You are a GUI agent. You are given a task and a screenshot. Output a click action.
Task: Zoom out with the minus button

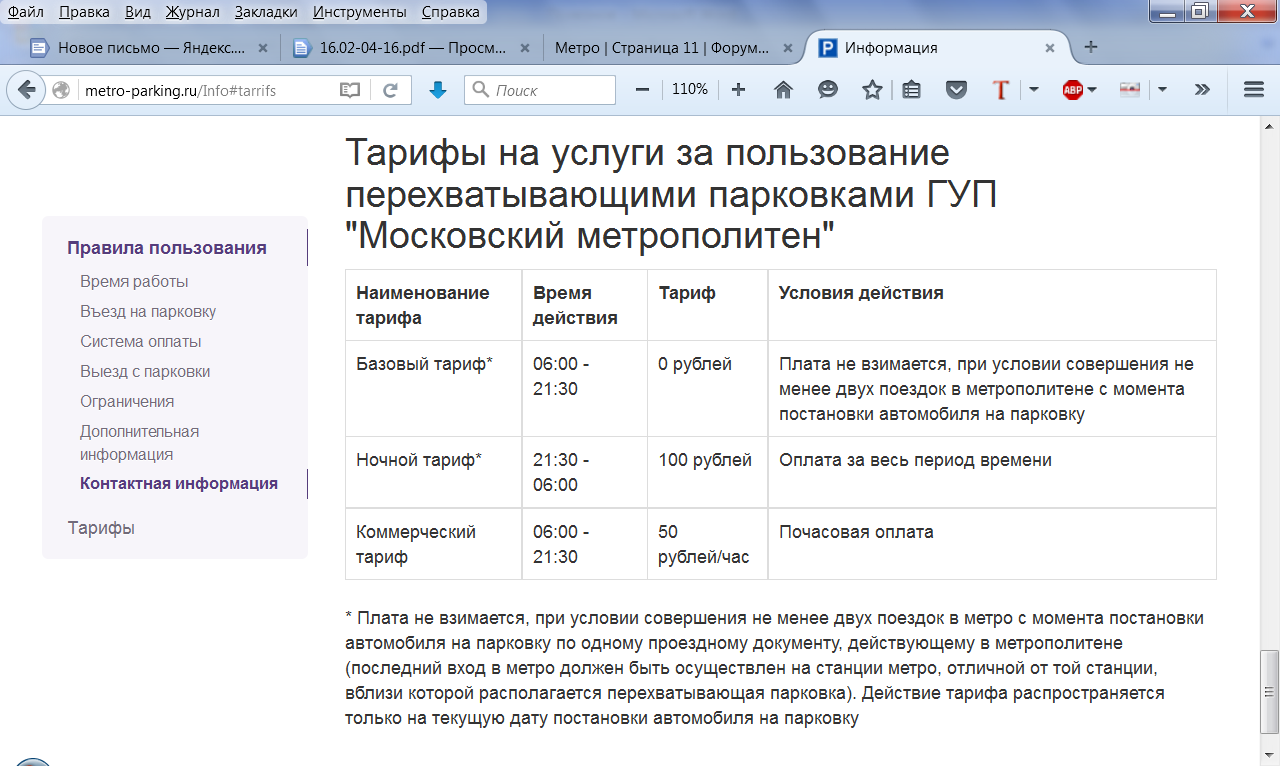[642, 90]
